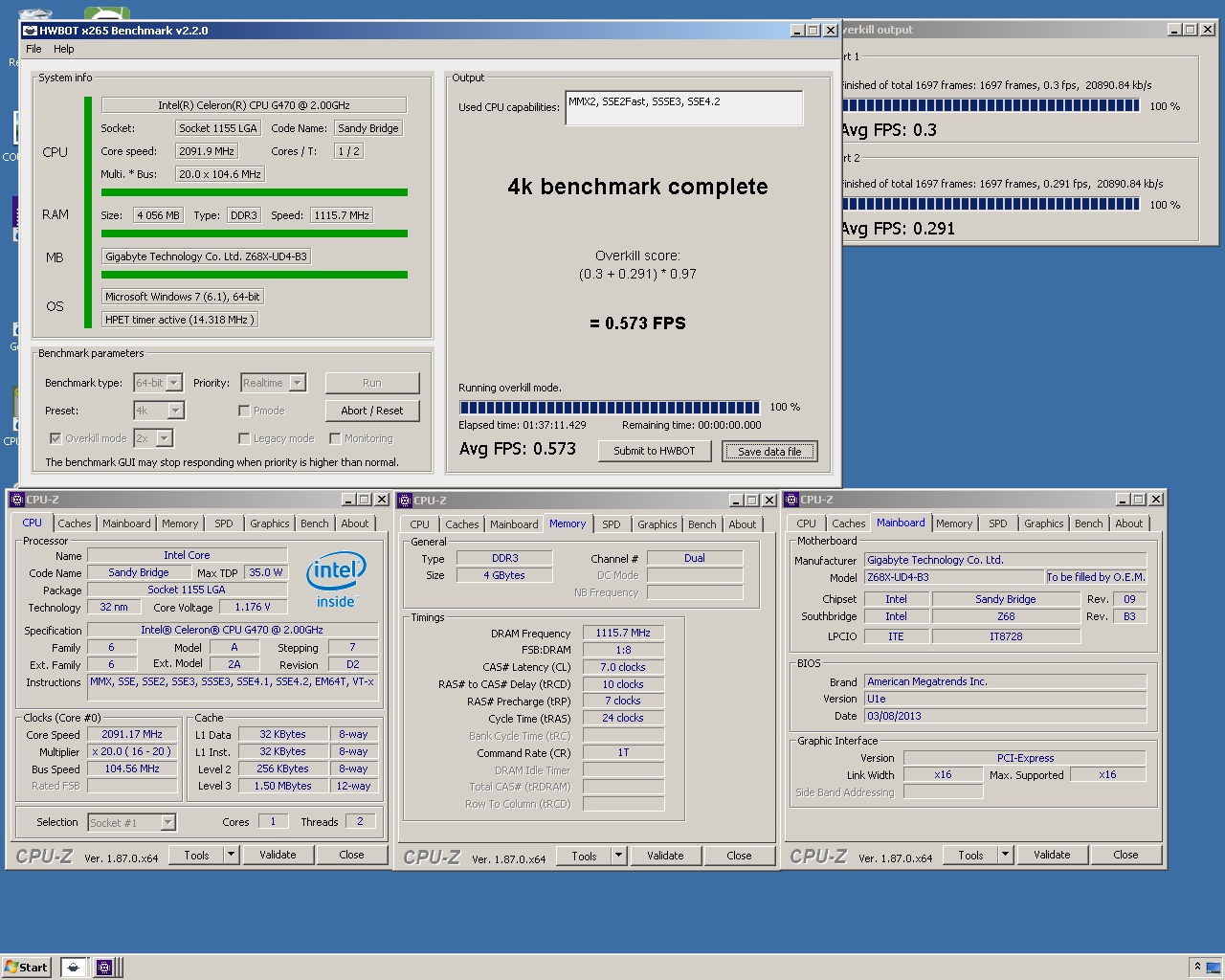1225x980 pixels.
Task: Click the CPU-Z icon in the CPU tab window's title bar
Action: (x=17, y=500)
